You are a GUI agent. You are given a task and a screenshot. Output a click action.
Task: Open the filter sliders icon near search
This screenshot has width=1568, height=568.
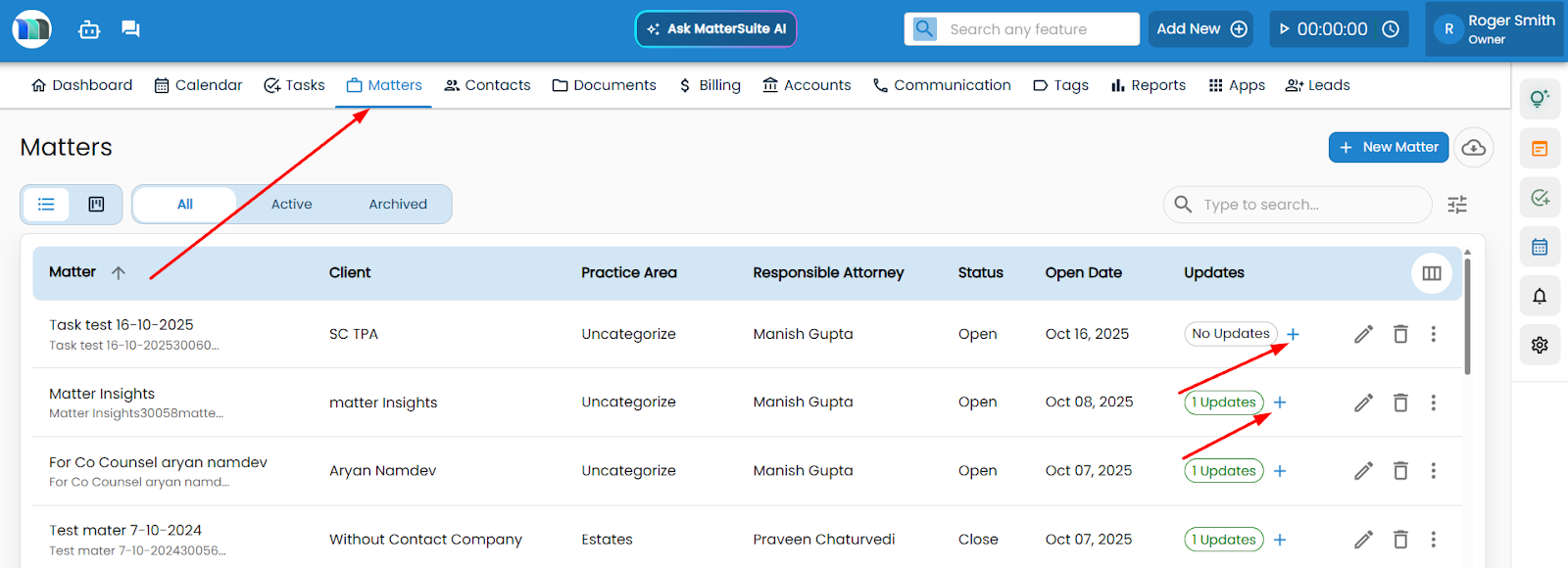click(x=1457, y=205)
